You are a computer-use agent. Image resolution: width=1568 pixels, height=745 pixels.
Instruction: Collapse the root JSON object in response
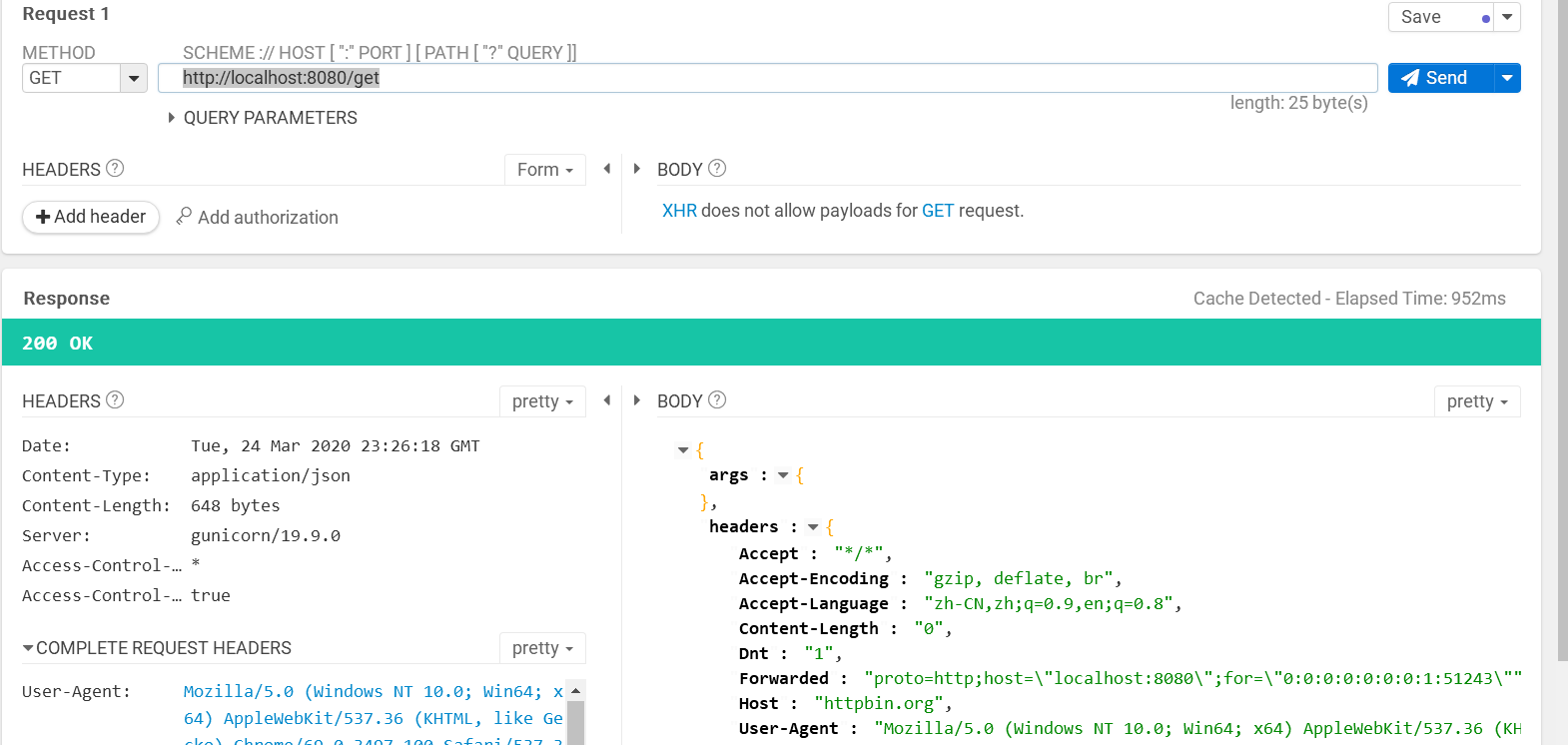(683, 450)
